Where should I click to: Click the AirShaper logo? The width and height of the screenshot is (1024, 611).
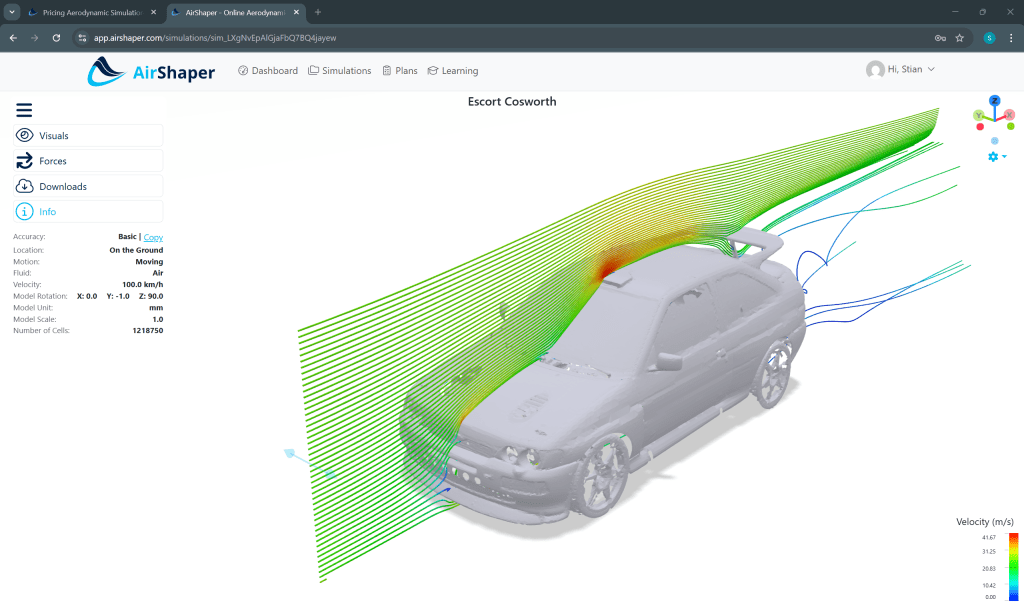(150, 71)
